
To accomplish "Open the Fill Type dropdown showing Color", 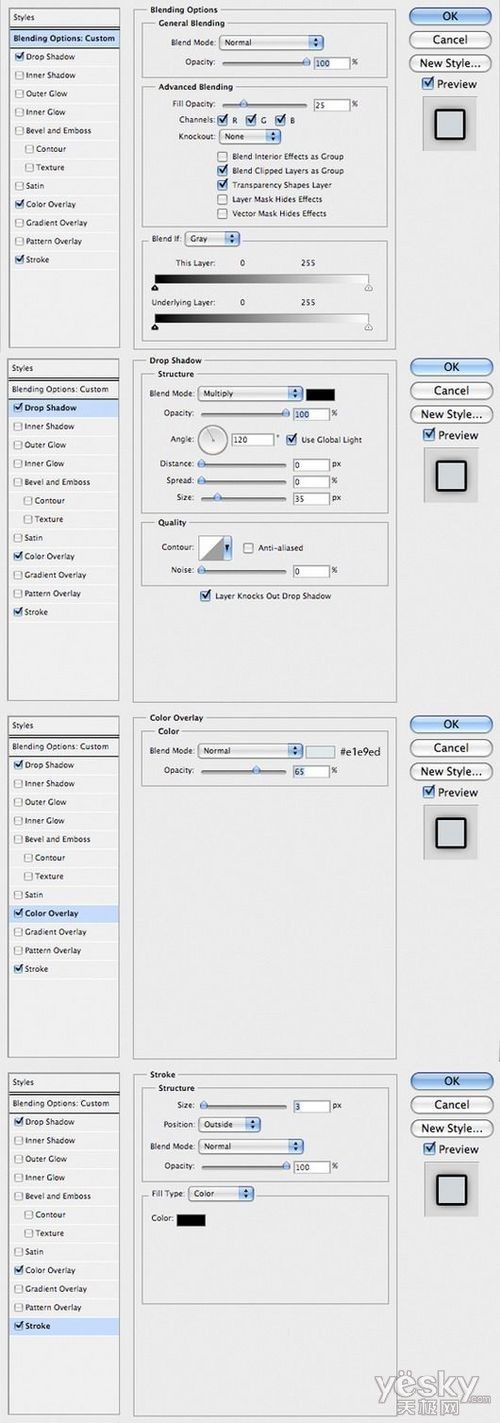I will tap(222, 1193).
